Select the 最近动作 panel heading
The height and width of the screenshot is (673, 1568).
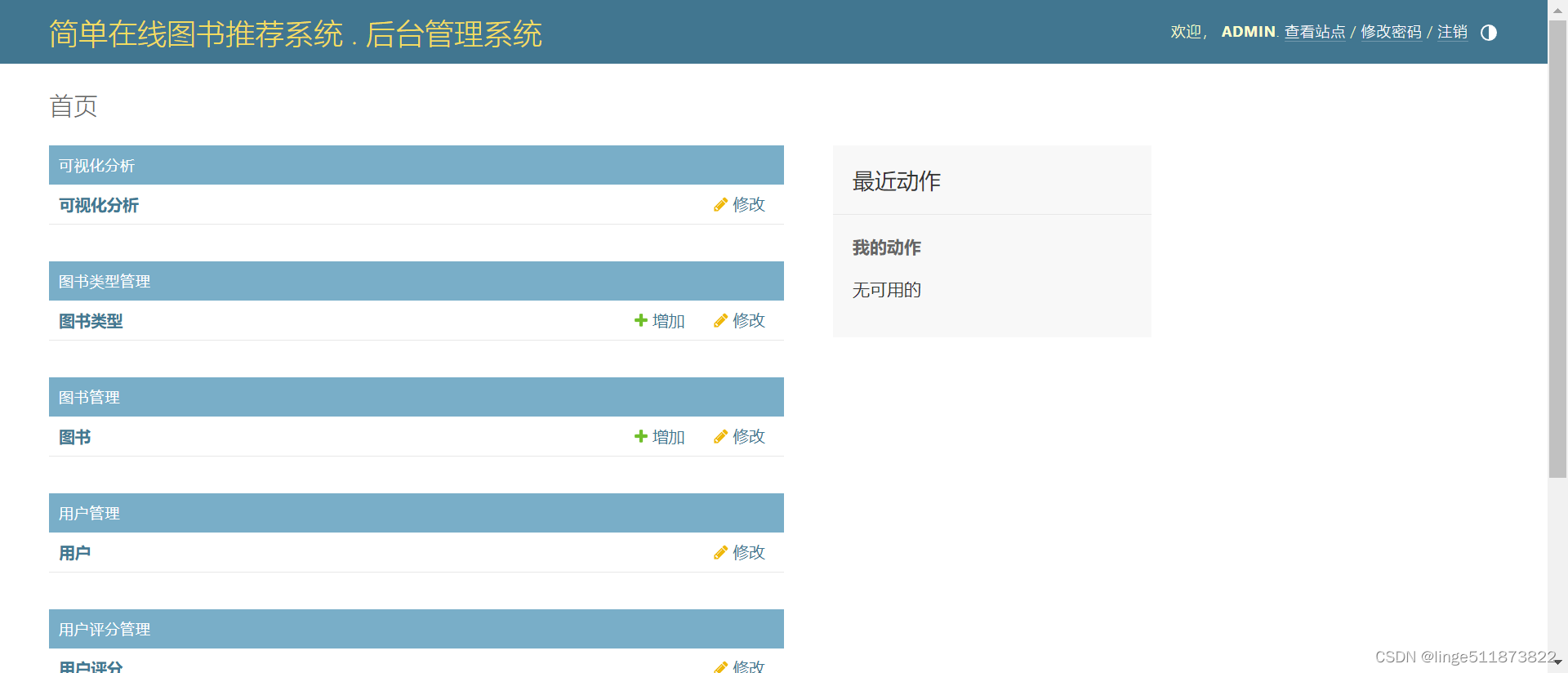(x=897, y=181)
